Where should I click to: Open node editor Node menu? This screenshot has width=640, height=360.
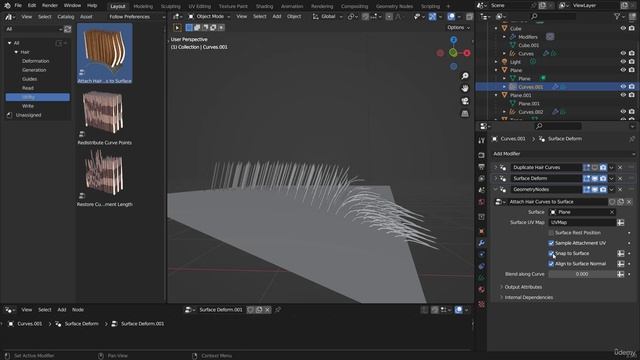(78, 310)
